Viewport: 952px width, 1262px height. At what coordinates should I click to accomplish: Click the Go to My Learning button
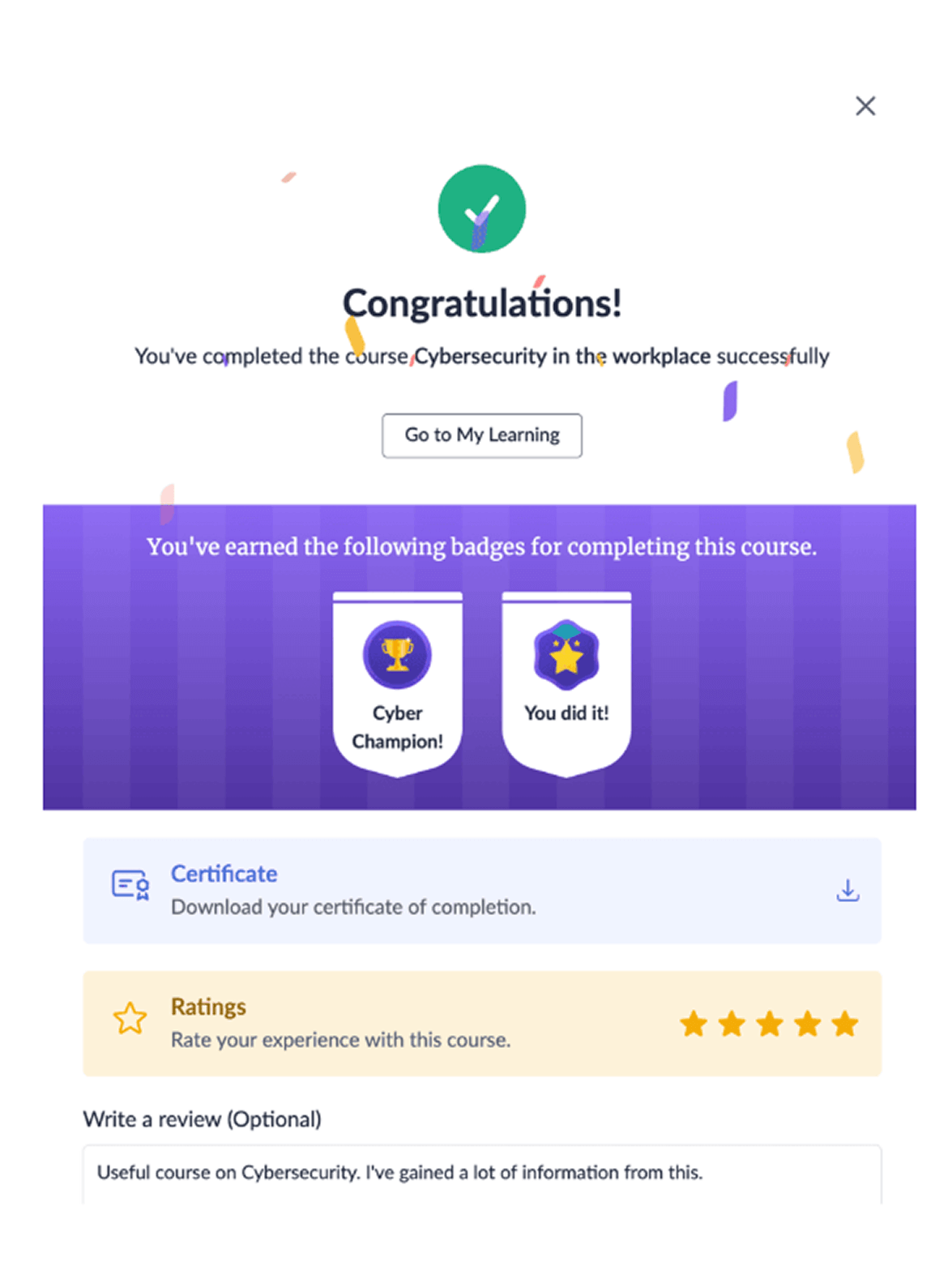(482, 435)
